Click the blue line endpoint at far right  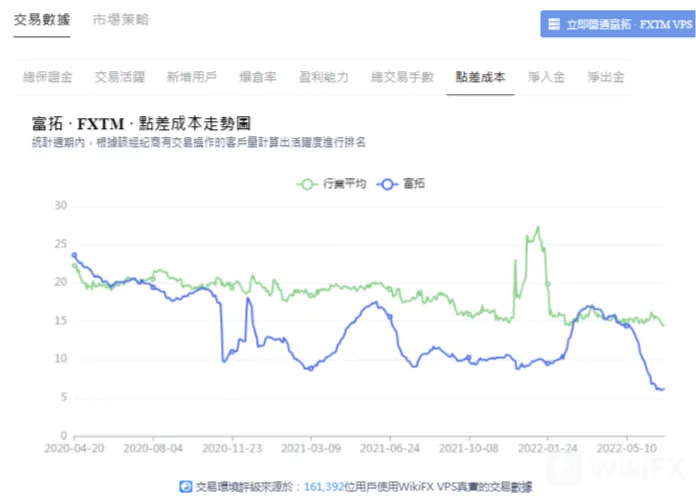point(663,389)
